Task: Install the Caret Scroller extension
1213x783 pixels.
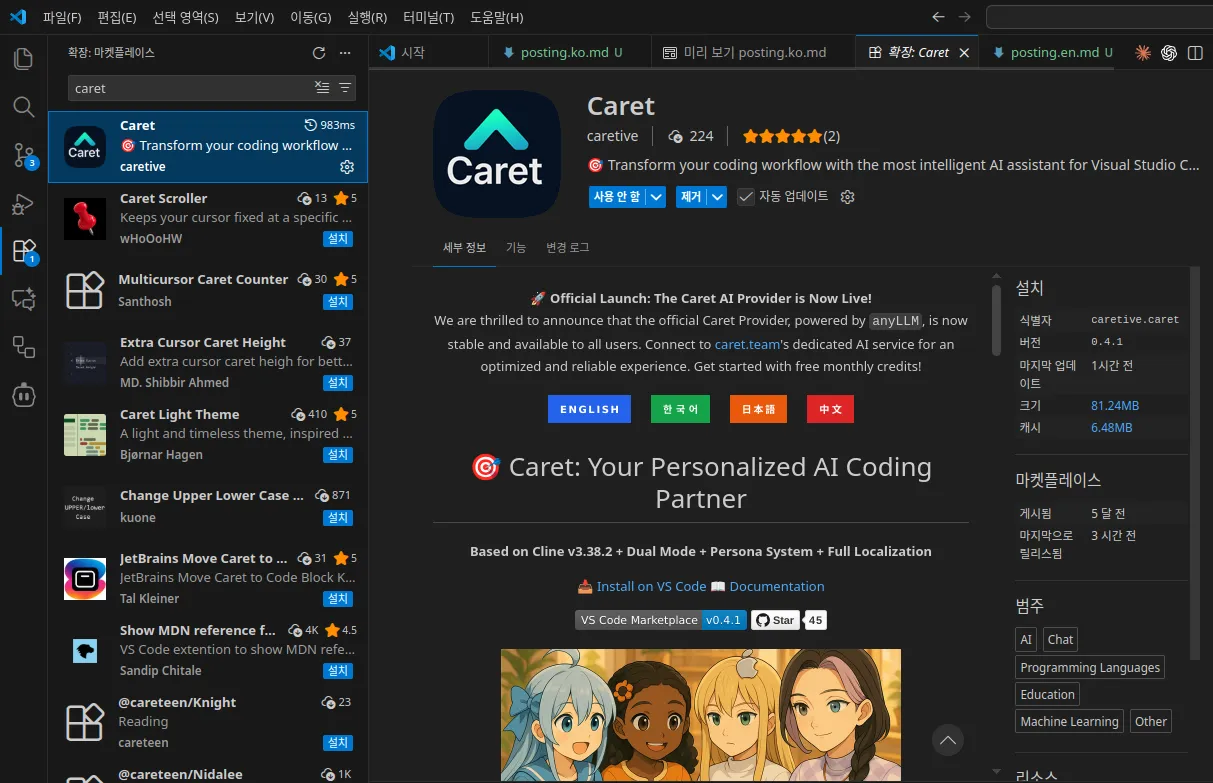Action: click(x=338, y=239)
